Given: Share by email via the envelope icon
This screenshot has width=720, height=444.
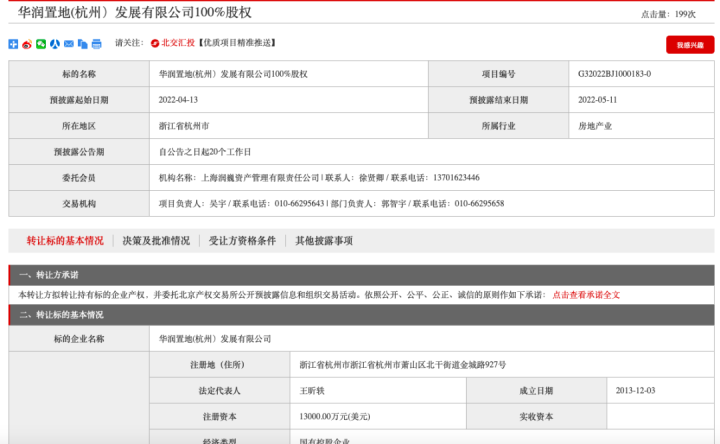Looking at the screenshot, I should click(69, 44).
